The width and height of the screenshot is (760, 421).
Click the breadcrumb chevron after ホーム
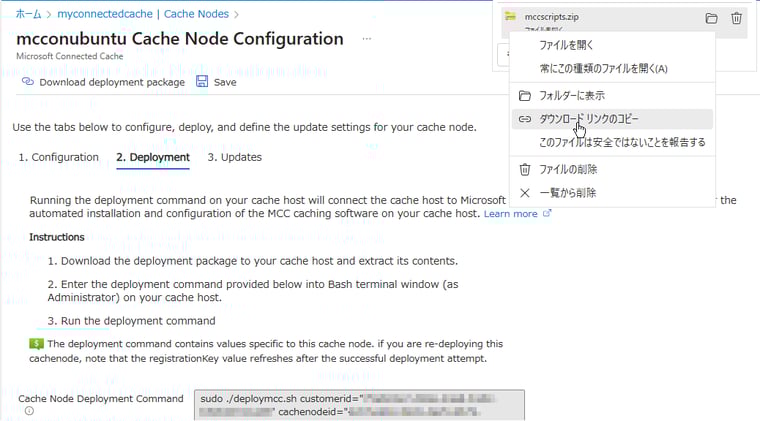tap(49, 15)
